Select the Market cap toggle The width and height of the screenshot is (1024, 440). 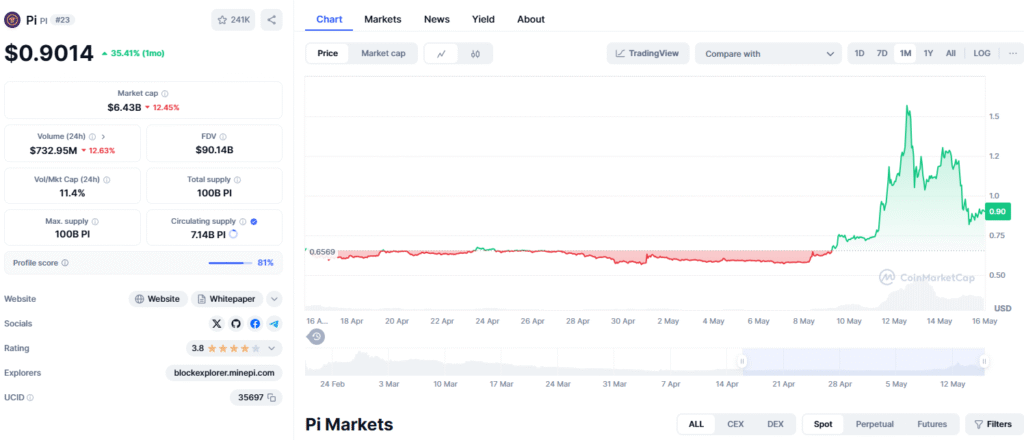pyautogui.click(x=383, y=54)
